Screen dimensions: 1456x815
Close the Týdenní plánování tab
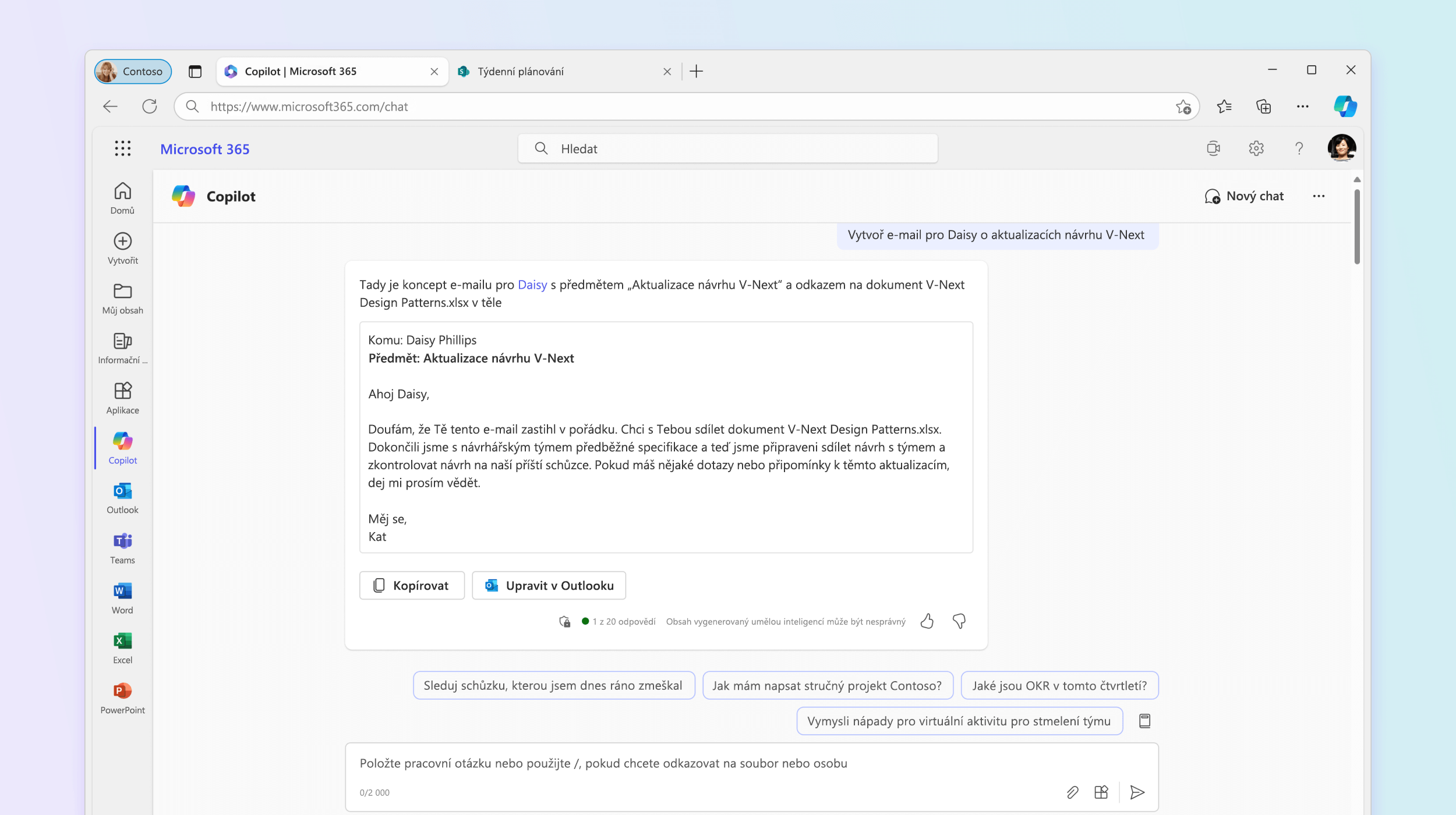(667, 72)
